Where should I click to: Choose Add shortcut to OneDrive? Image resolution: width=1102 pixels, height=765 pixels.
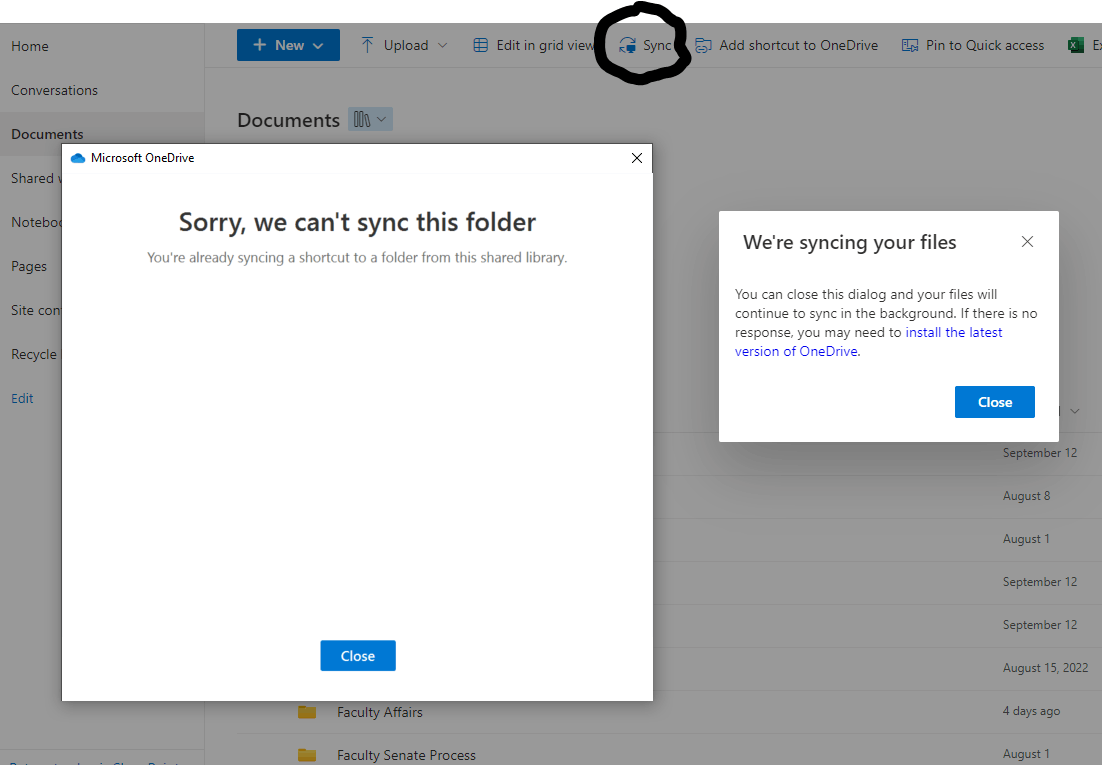798,45
